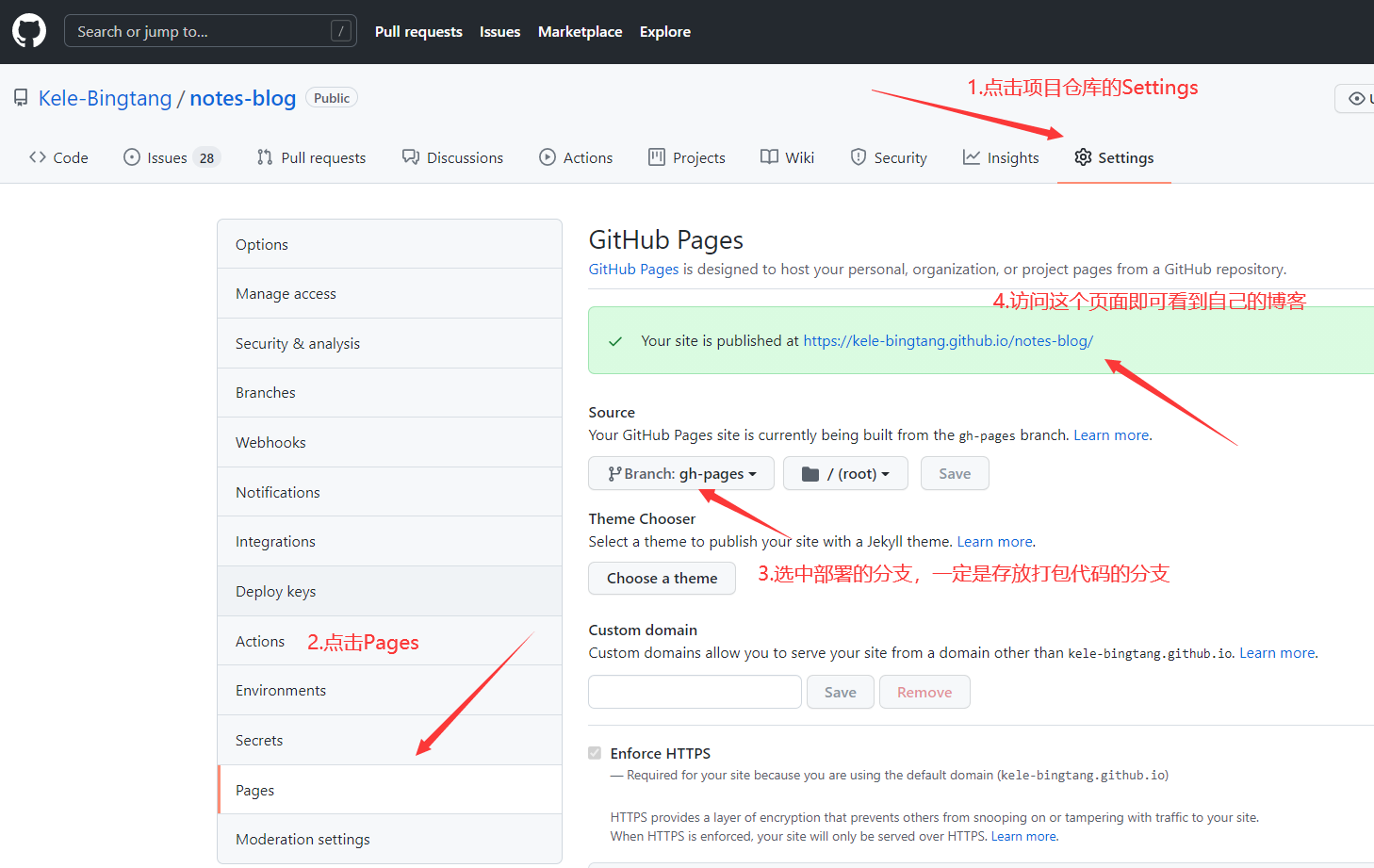Open the Branch: gh-pages dropdown
Viewport: 1374px width, 868px height.
click(x=681, y=473)
